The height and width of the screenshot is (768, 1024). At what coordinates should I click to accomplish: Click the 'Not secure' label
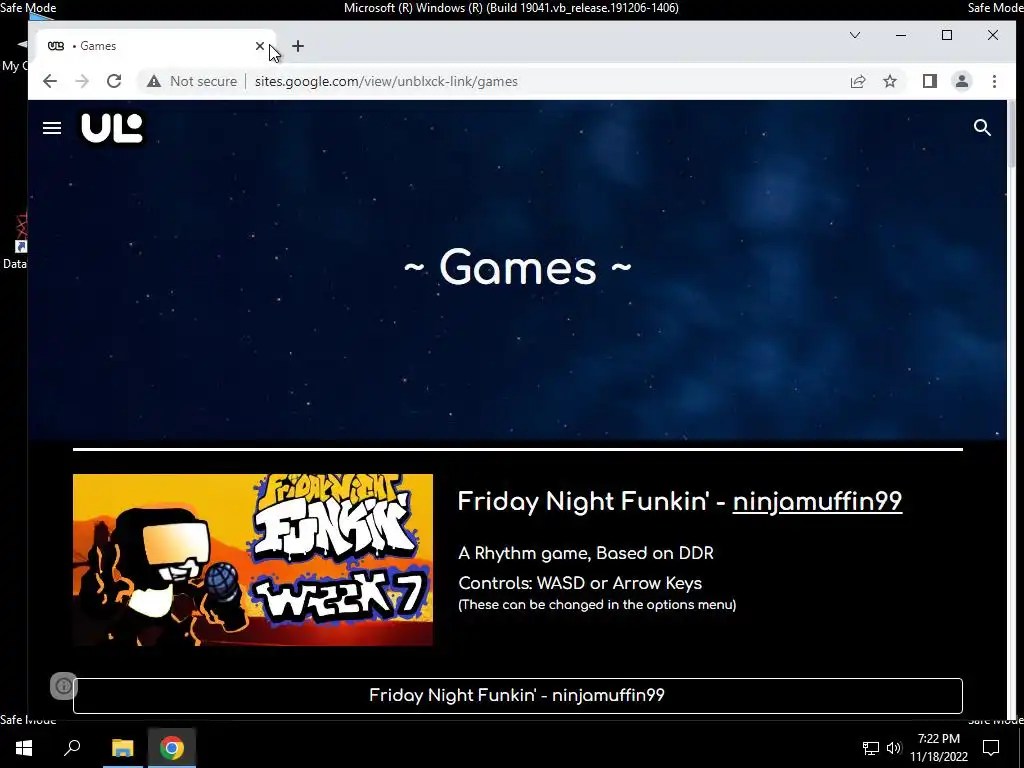coord(203,81)
